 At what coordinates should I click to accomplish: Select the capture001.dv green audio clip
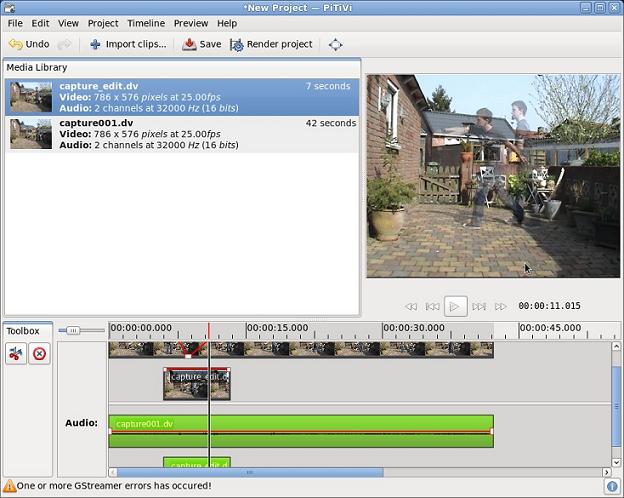click(301, 431)
